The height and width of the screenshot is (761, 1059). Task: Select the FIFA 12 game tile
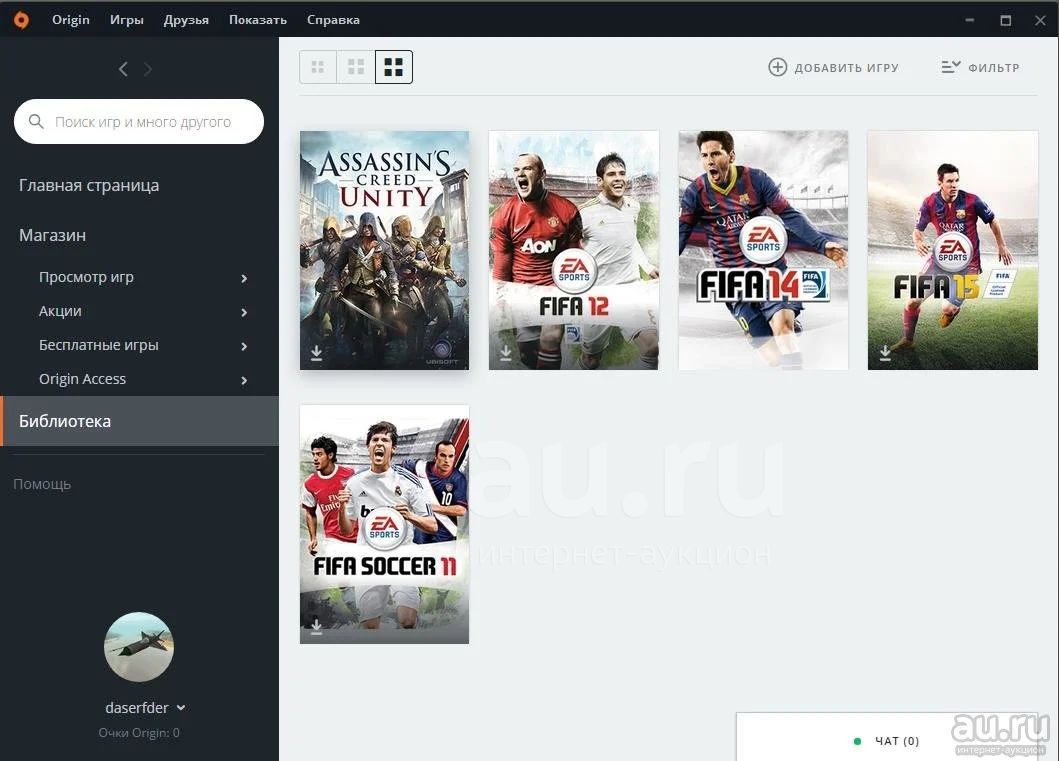tap(573, 251)
